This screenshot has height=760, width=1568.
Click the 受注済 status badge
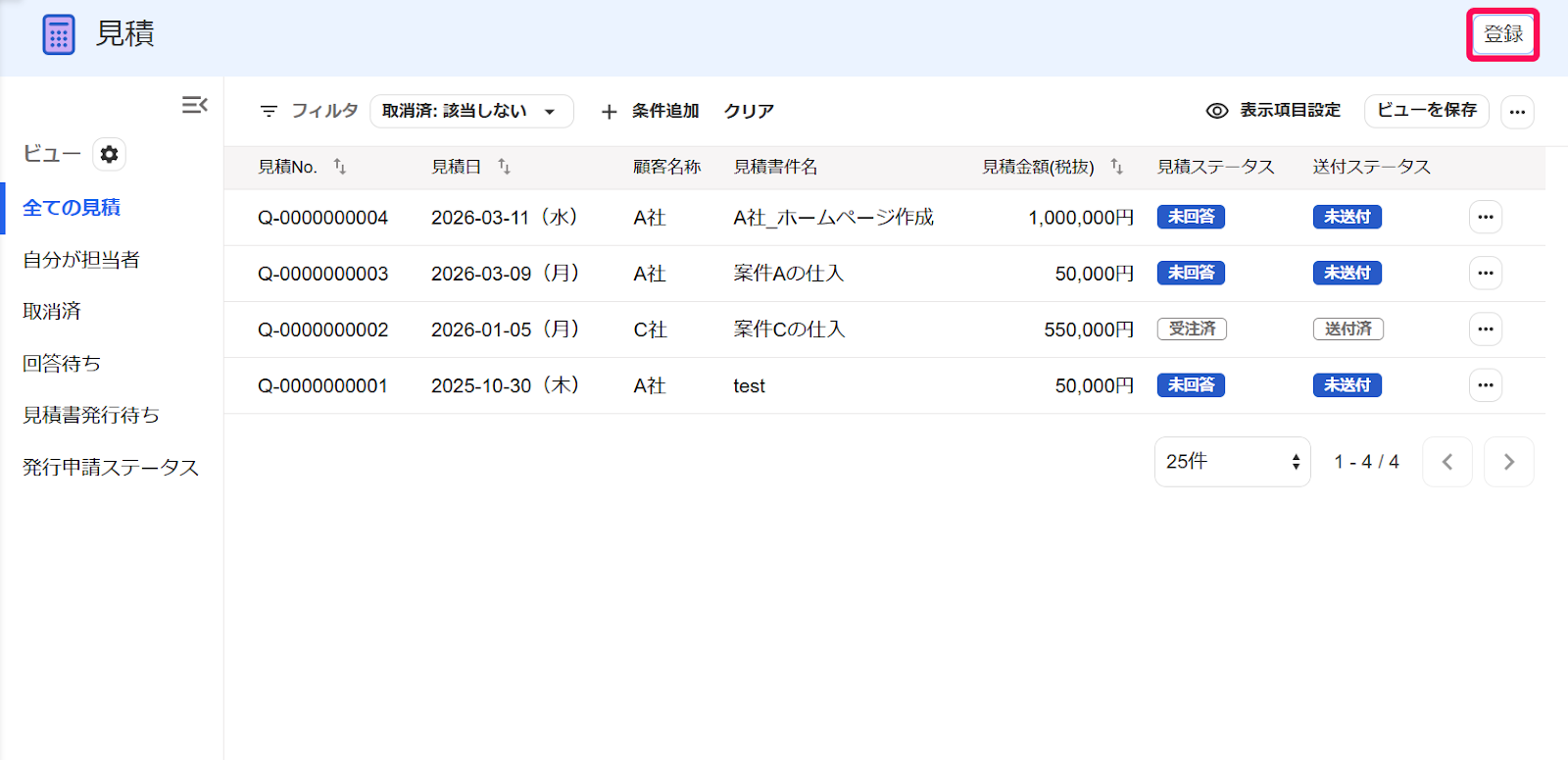click(x=1192, y=329)
